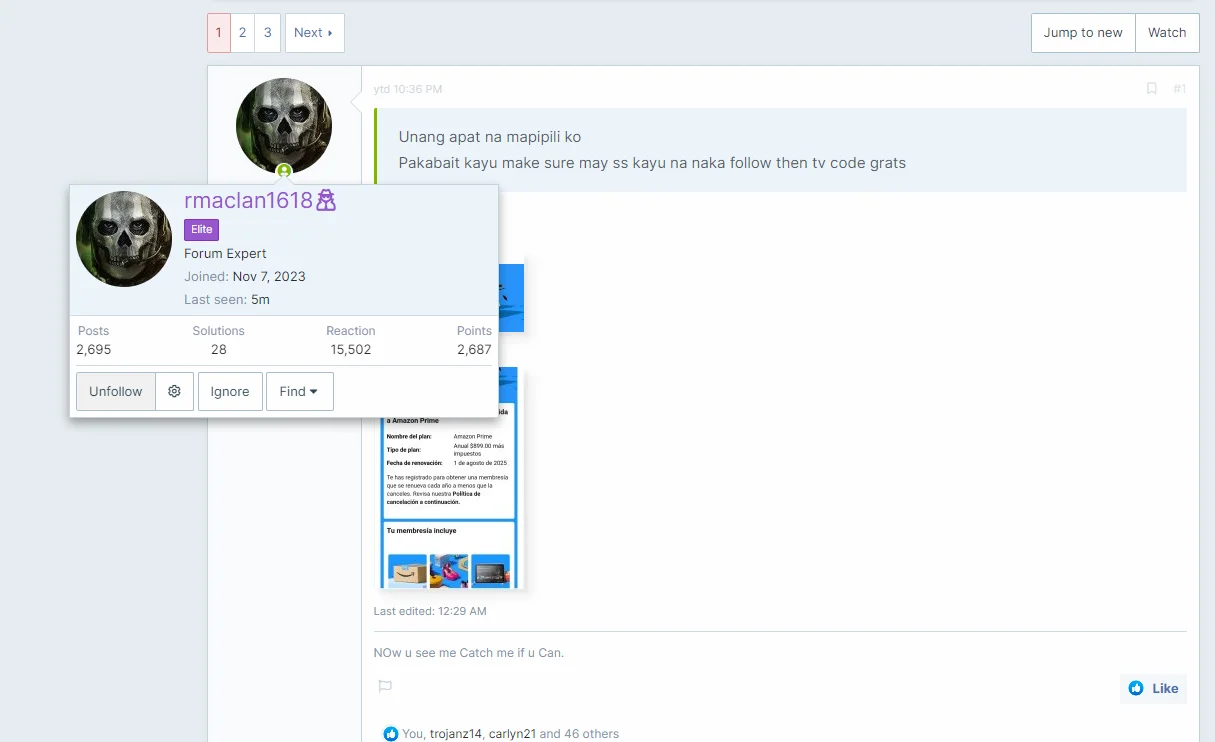Click the green online status indicator on avatar

click(x=284, y=171)
